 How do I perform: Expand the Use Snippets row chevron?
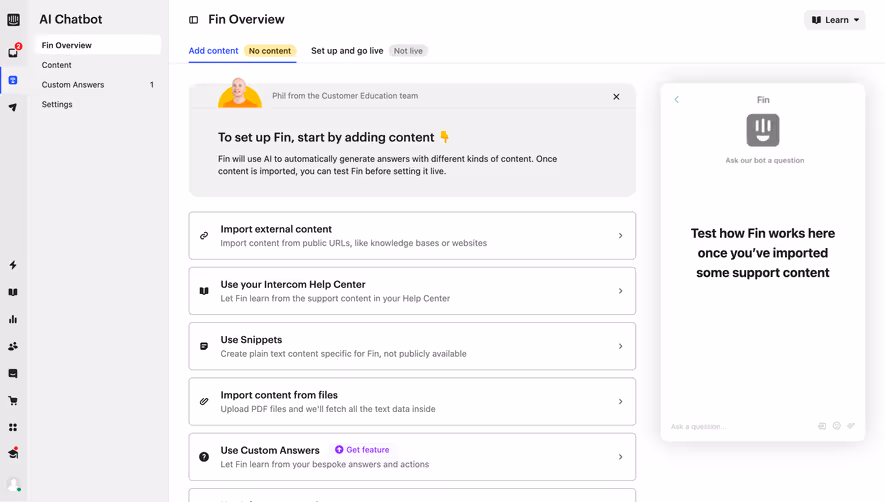click(x=620, y=346)
